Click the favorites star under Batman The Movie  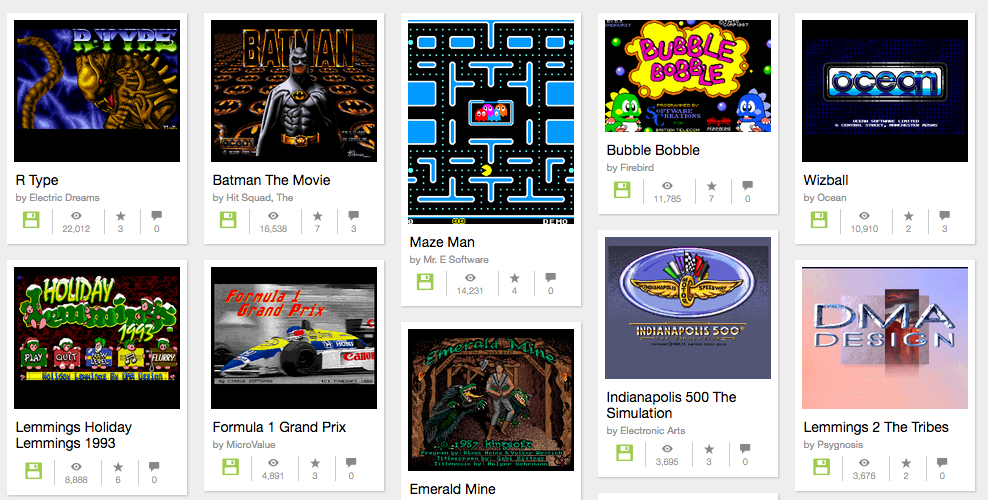point(318,216)
